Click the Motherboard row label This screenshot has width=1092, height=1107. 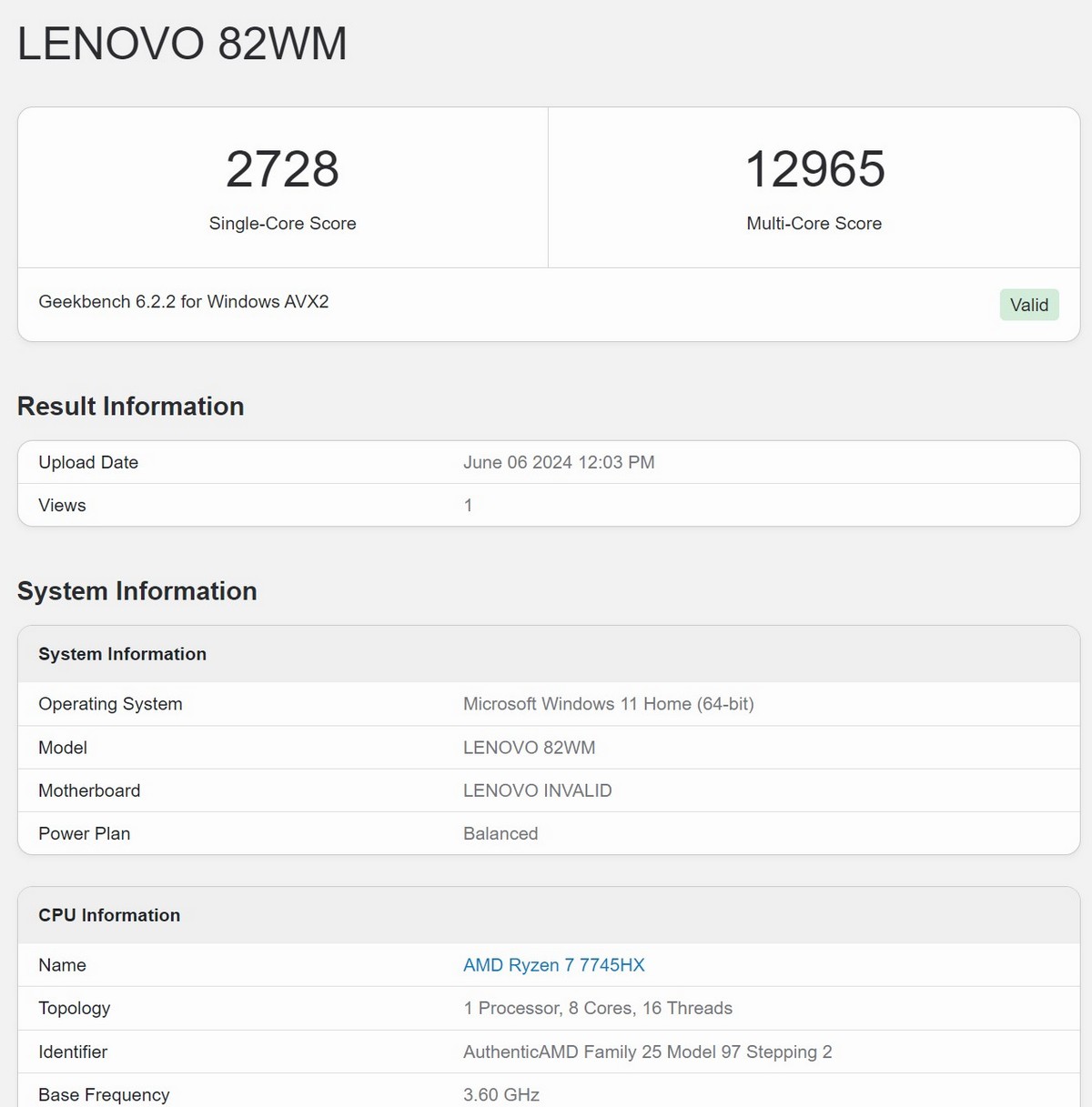click(x=89, y=790)
